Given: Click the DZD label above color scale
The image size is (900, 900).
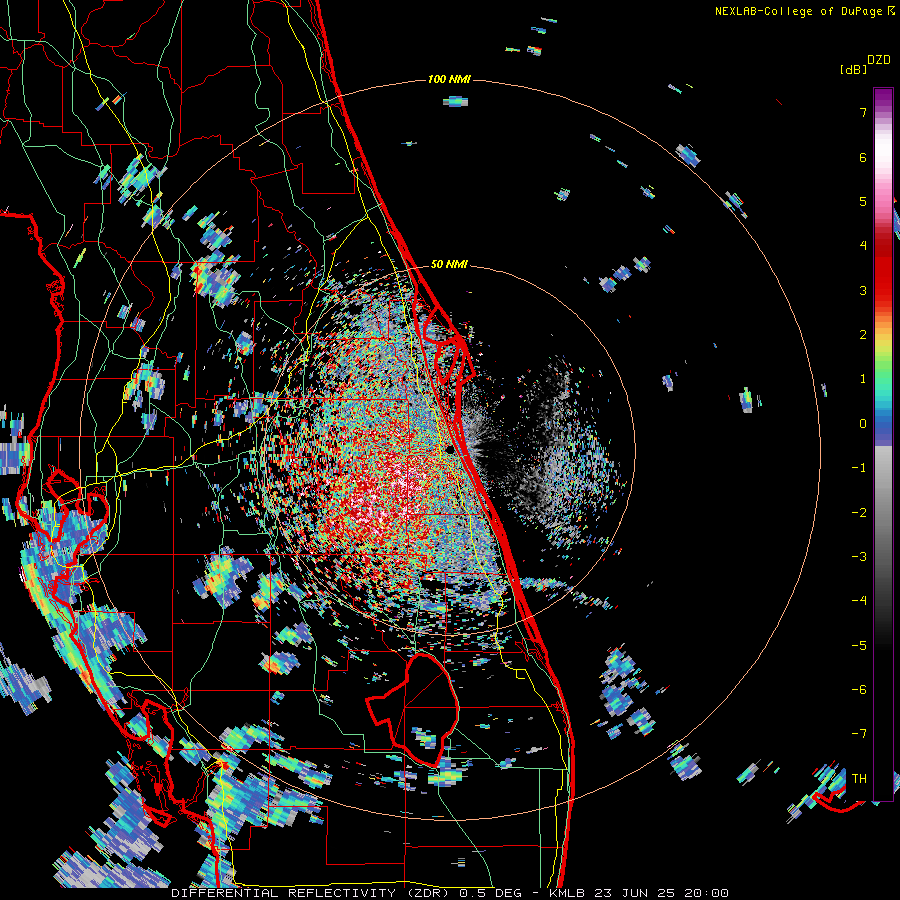Looking at the screenshot, I should coord(879,60).
